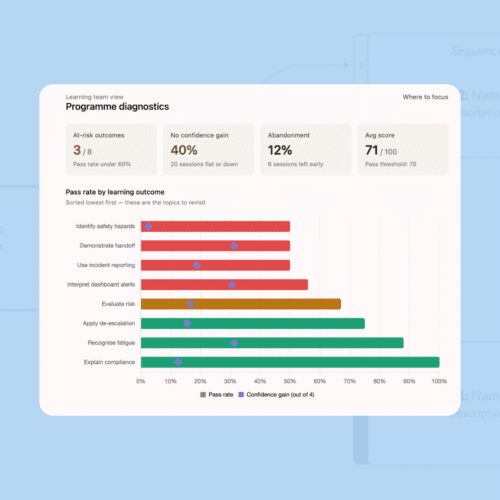
Task: Click the Recognise fatigue diamond marker
Action: (x=234, y=343)
